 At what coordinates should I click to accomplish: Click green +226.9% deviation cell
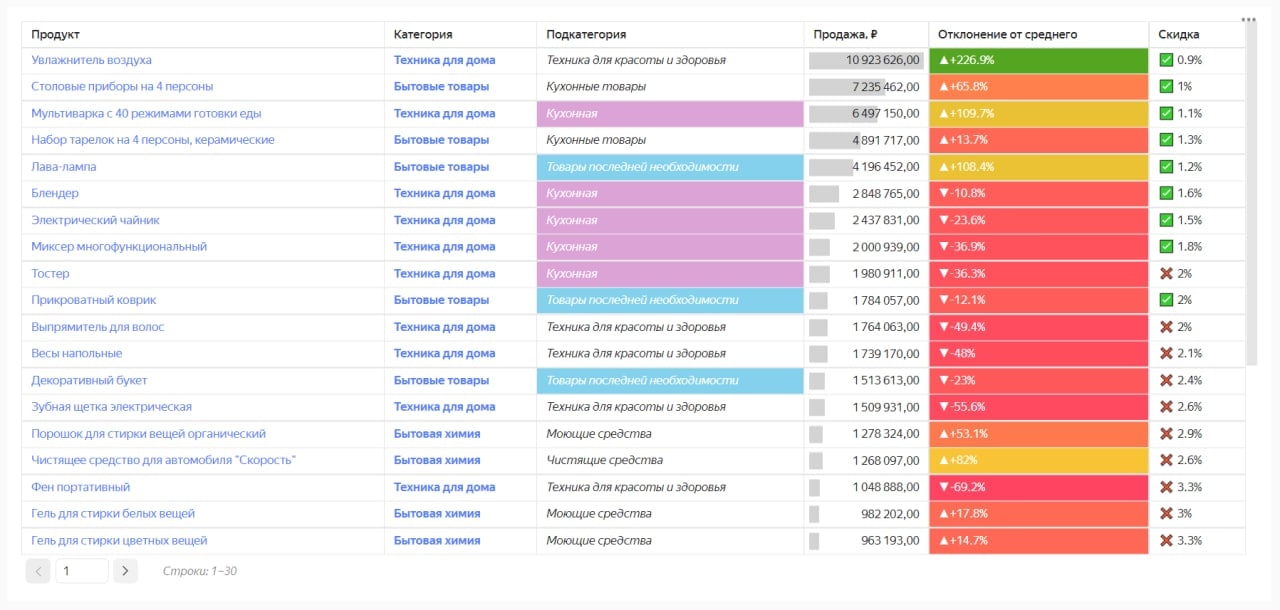[1038, 60]
